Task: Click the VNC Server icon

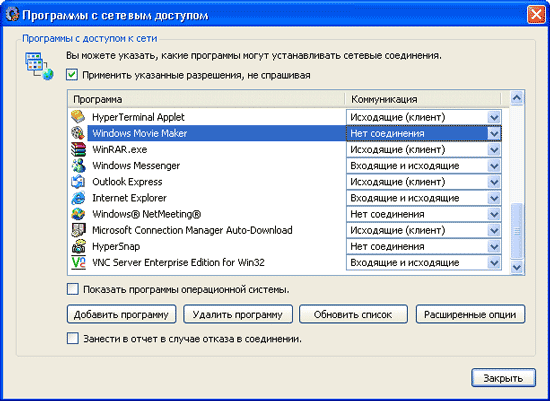Action: [x=78, y=262]
